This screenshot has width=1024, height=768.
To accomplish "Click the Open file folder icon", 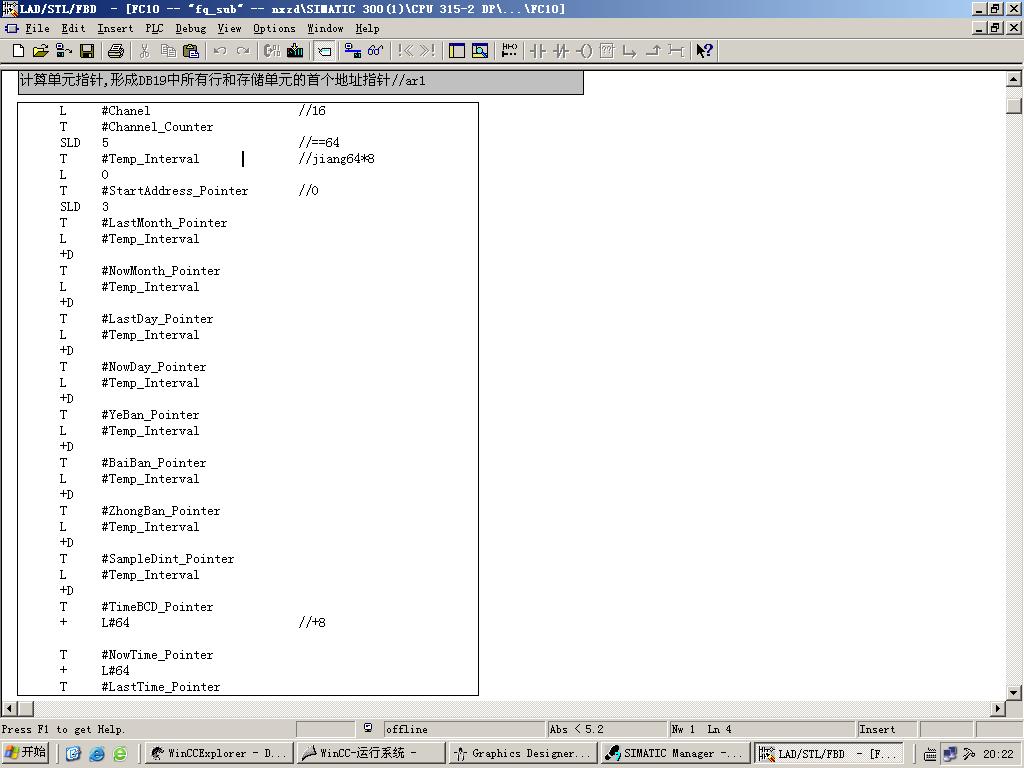I will coord(40,51).
